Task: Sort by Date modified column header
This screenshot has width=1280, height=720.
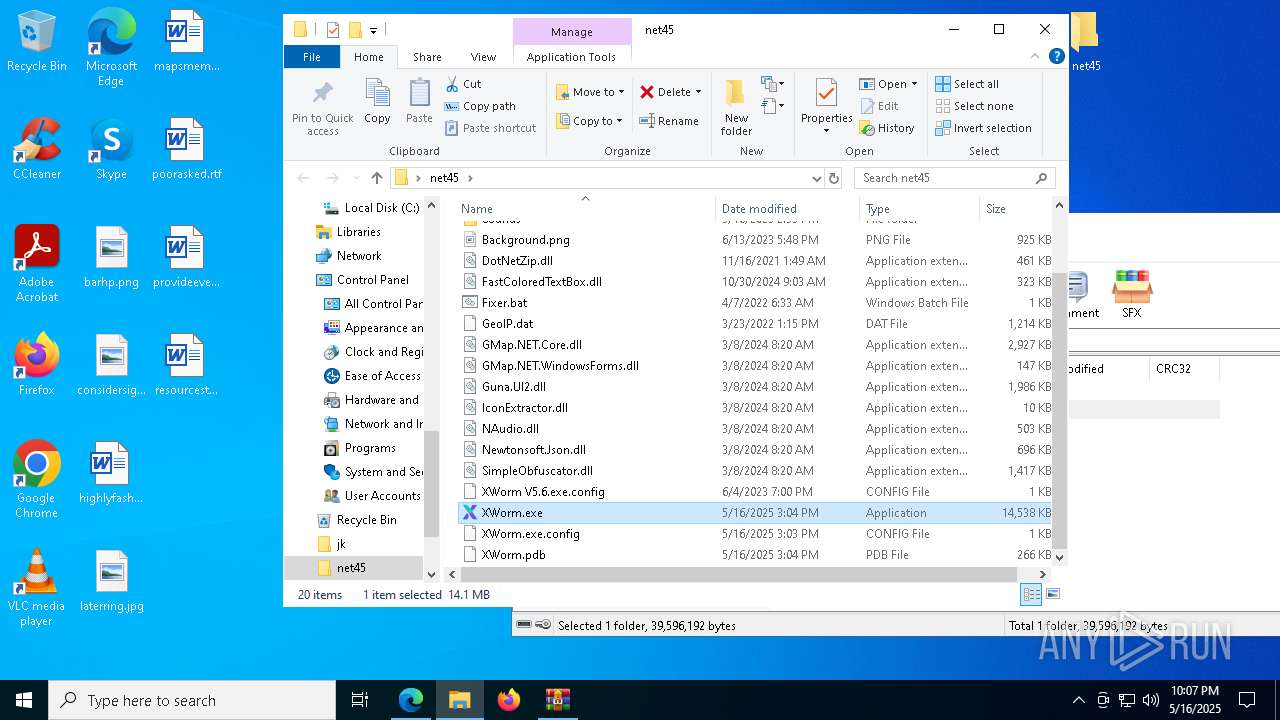Action: click(x=787, y=208)
